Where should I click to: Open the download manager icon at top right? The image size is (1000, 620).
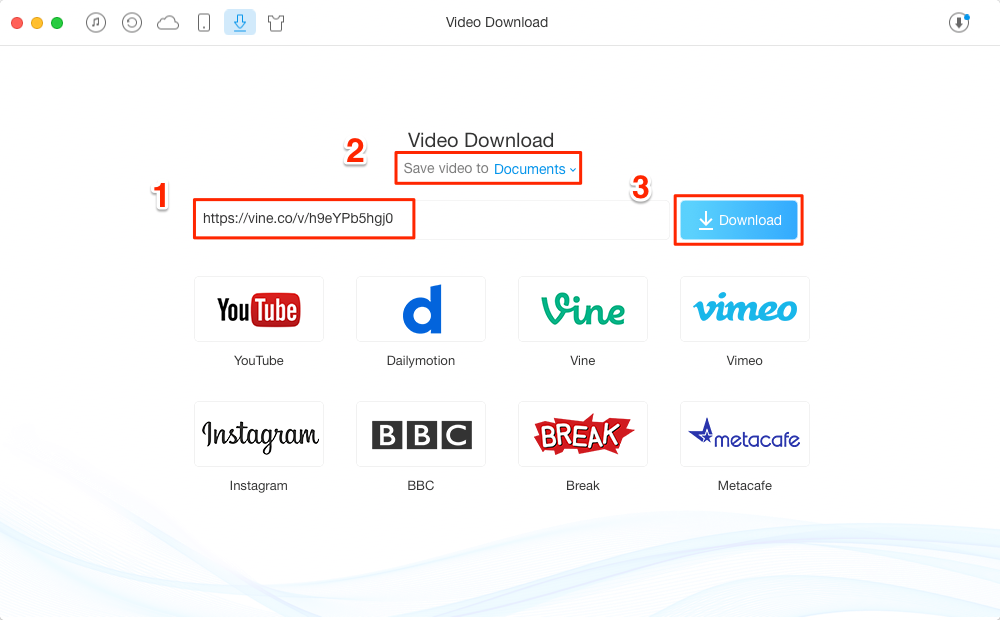(959, 22)
